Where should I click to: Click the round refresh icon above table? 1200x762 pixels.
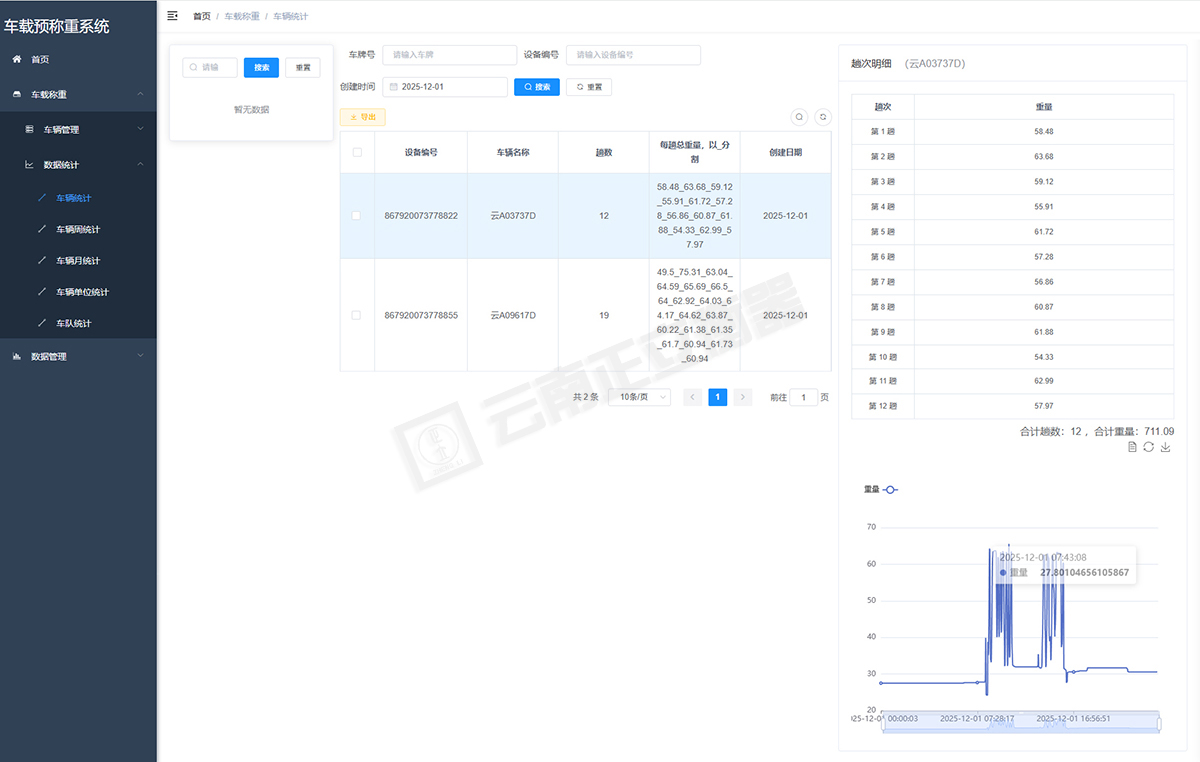pos(823,117)
